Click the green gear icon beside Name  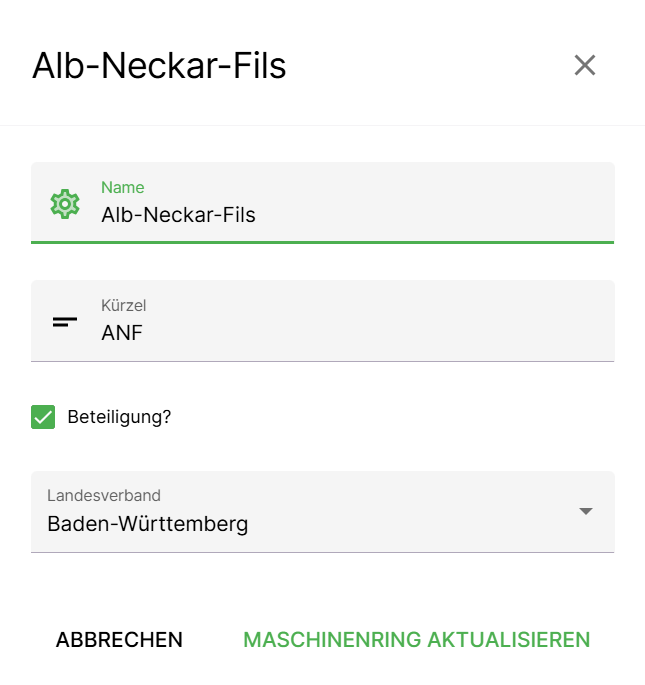65,203
